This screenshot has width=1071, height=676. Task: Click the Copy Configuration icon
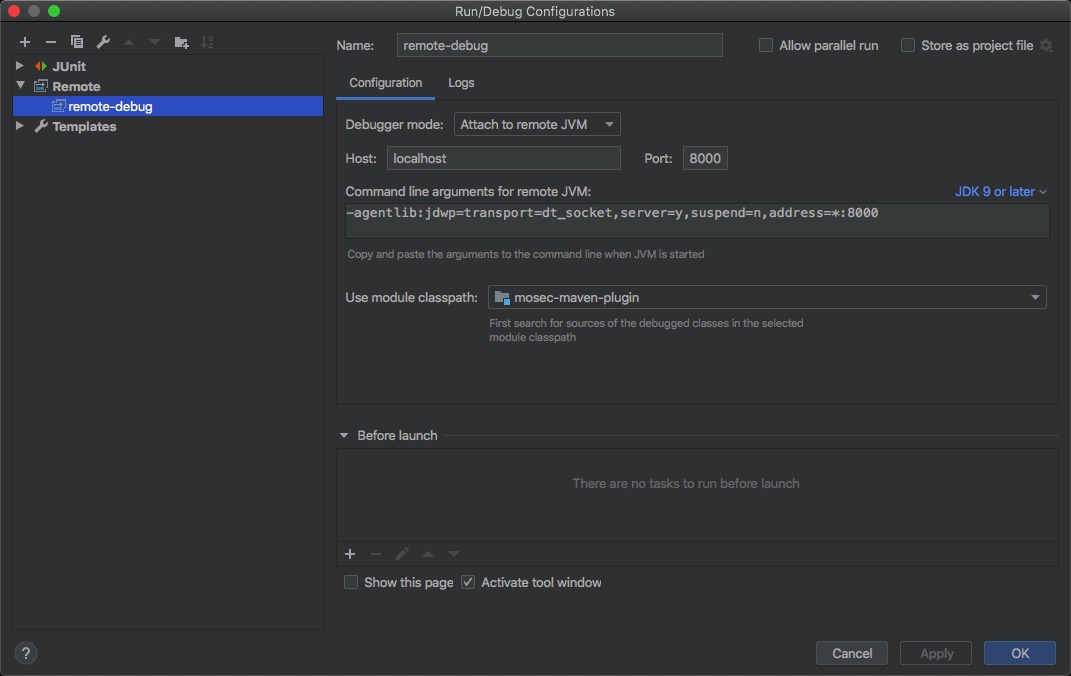click(77, 42)
